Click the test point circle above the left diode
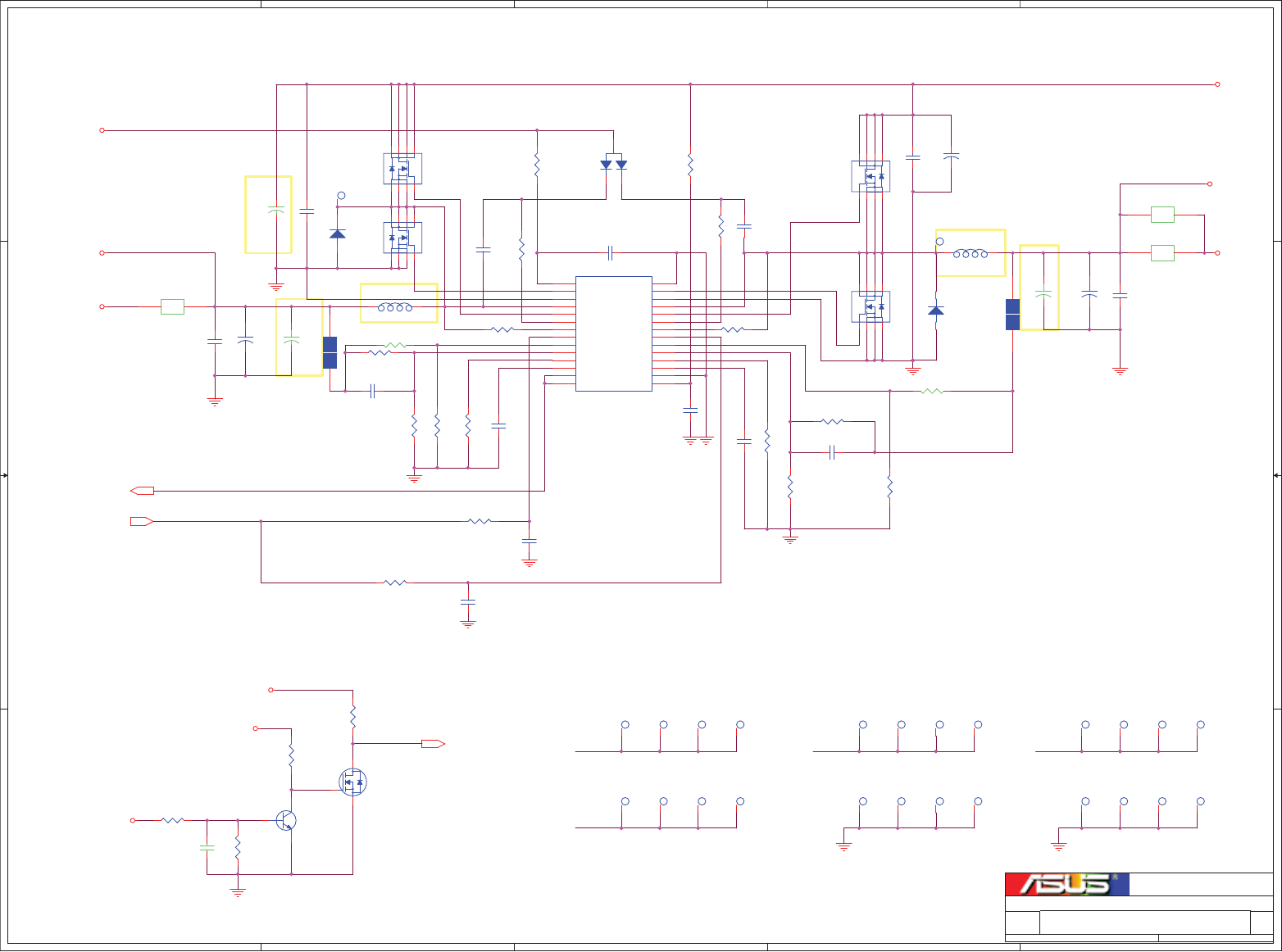 (x=342, y=196)
